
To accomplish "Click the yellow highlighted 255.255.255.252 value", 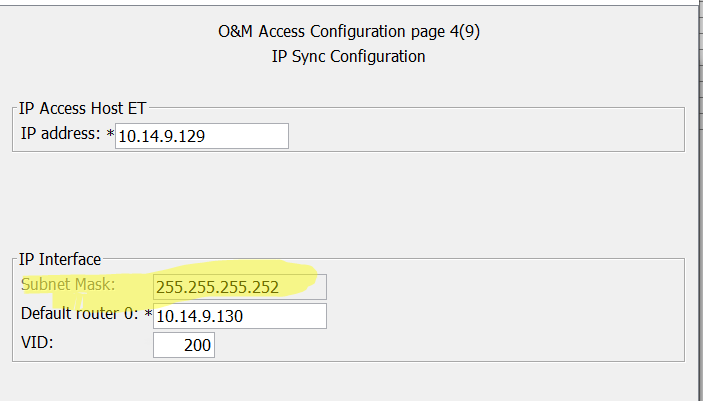I will (218, 286).
